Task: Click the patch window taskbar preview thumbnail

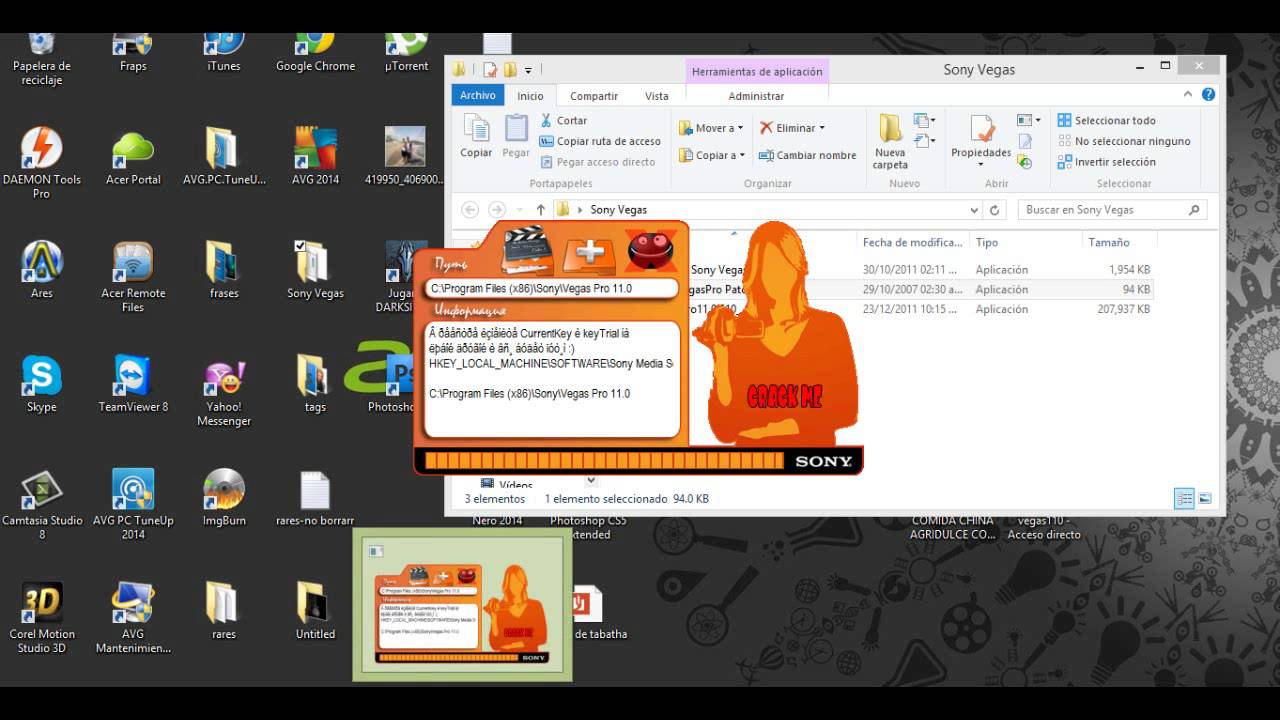Action: pos(462,605)
